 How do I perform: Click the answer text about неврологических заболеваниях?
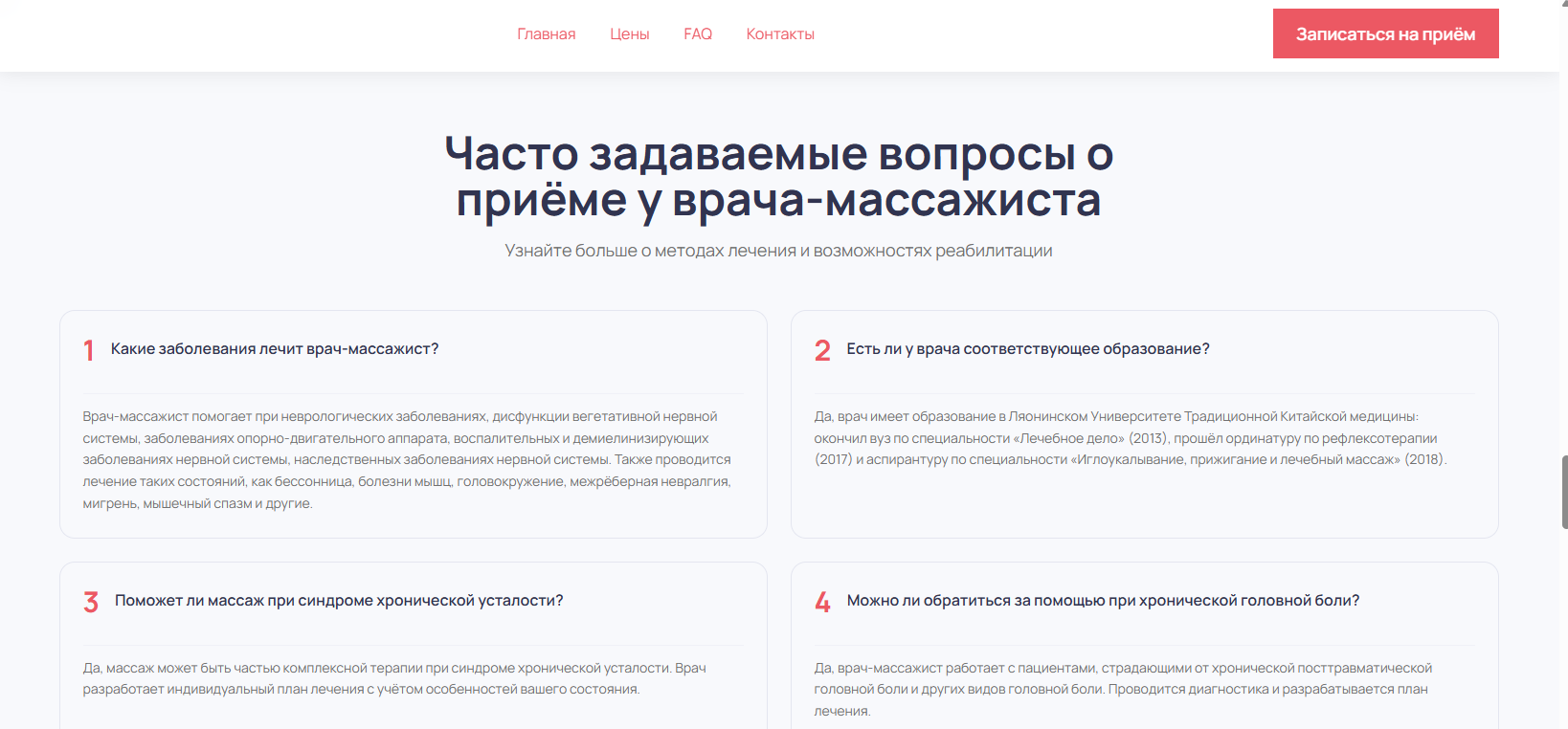click(407, 460)
